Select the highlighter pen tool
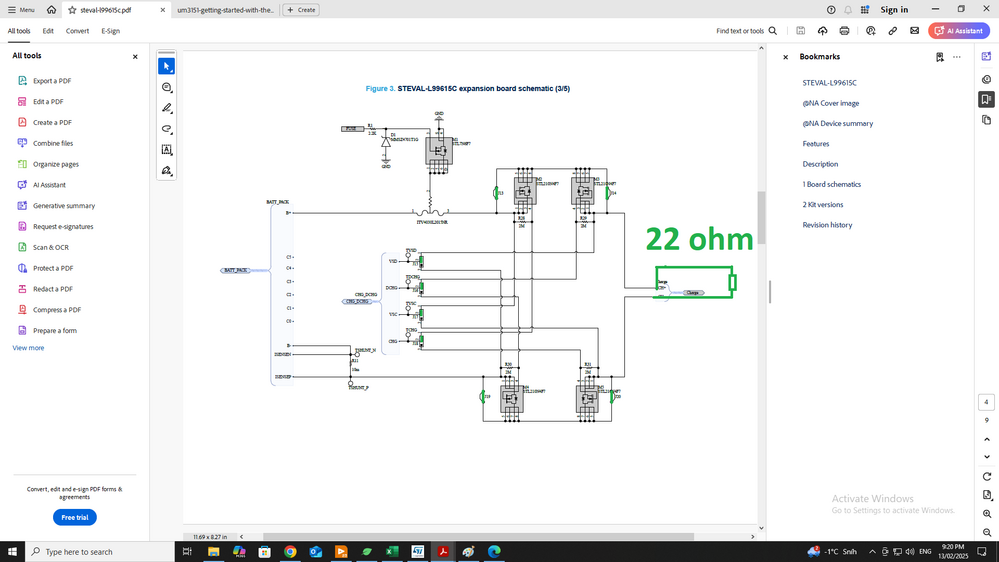 pyautogui.click(x=166, y=108)
